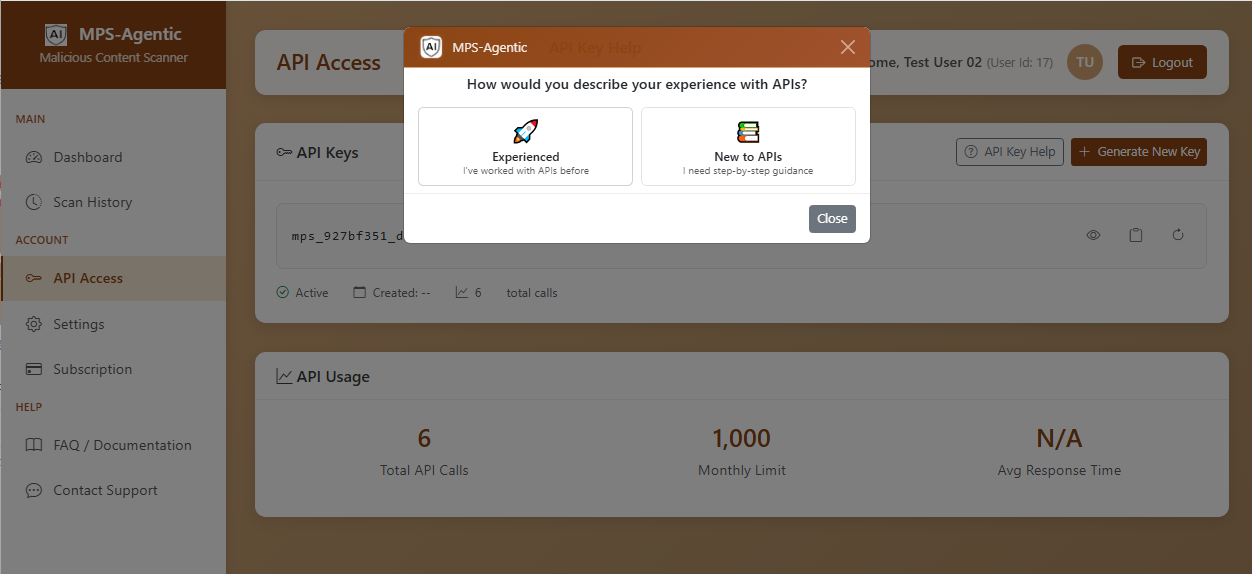This screenshot has height=574, width=1252.
Task: Click the Dashboard gauge icon
Action: [x=34, y=157]
